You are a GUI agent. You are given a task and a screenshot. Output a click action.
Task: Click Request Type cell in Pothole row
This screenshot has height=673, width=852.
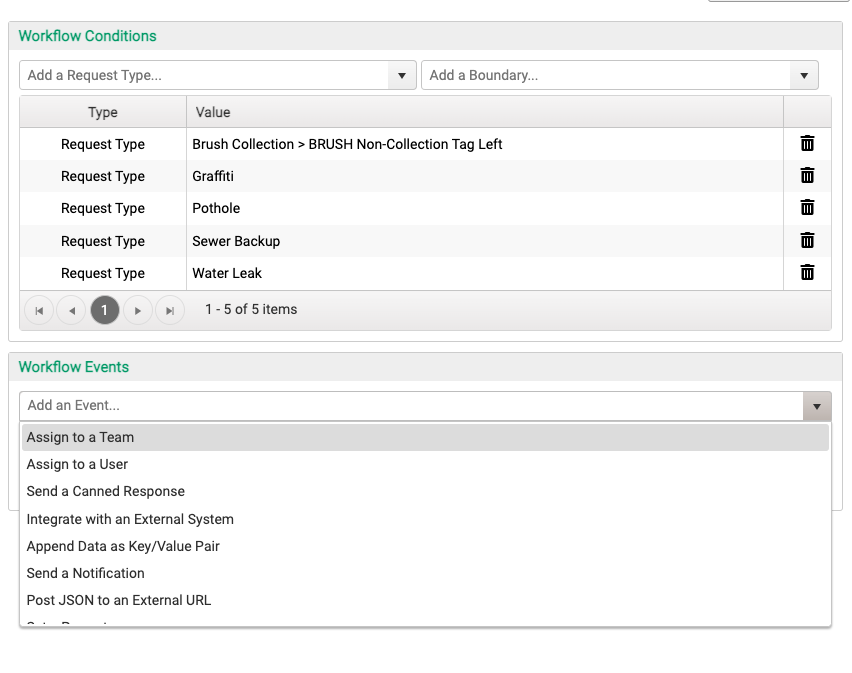click(103, 208)
